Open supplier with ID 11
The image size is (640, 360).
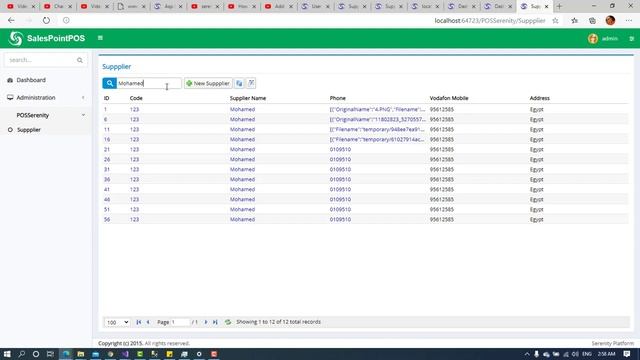point(107,129)
